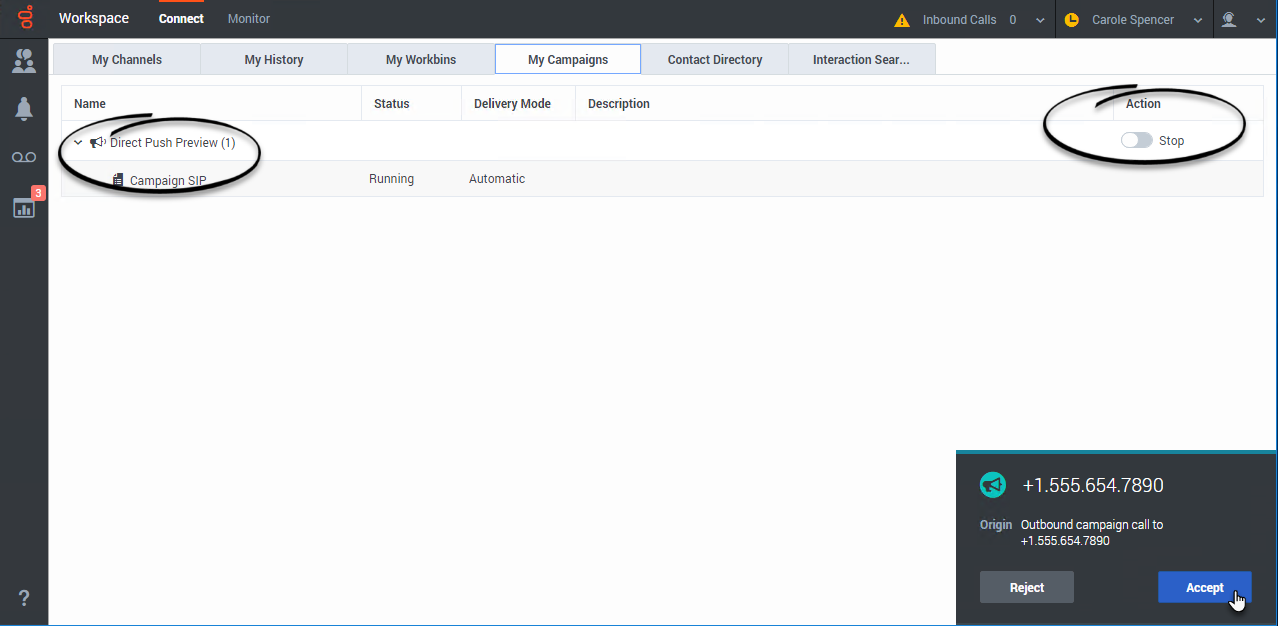Reject the outbound campaign call

(x=1026, y=588)
